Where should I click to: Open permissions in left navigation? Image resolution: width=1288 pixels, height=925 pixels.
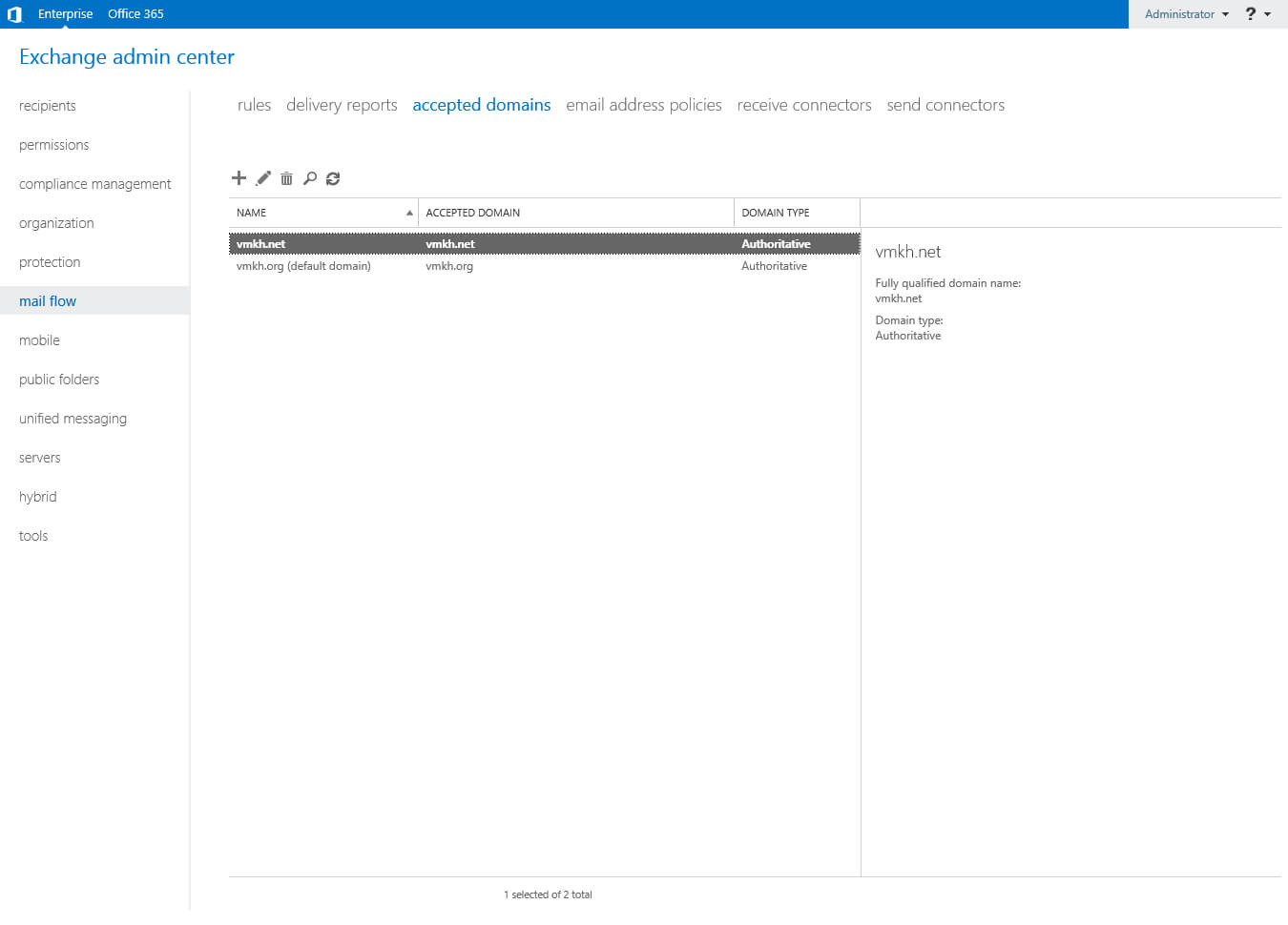(53, 145)
